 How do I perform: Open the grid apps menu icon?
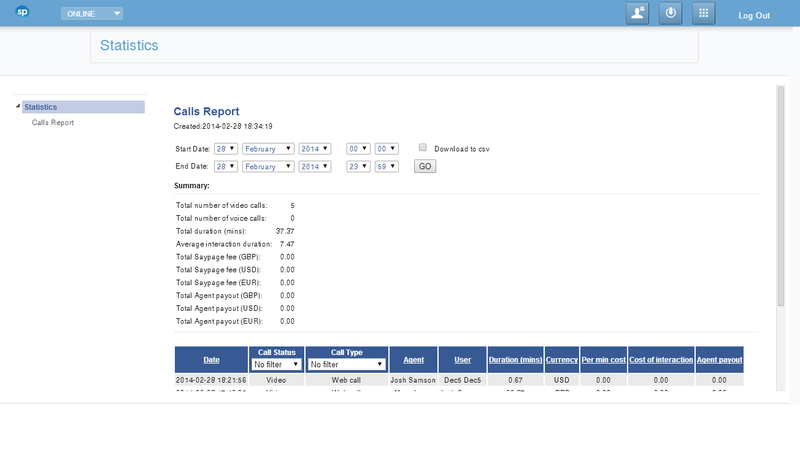[x=704, y=14]
